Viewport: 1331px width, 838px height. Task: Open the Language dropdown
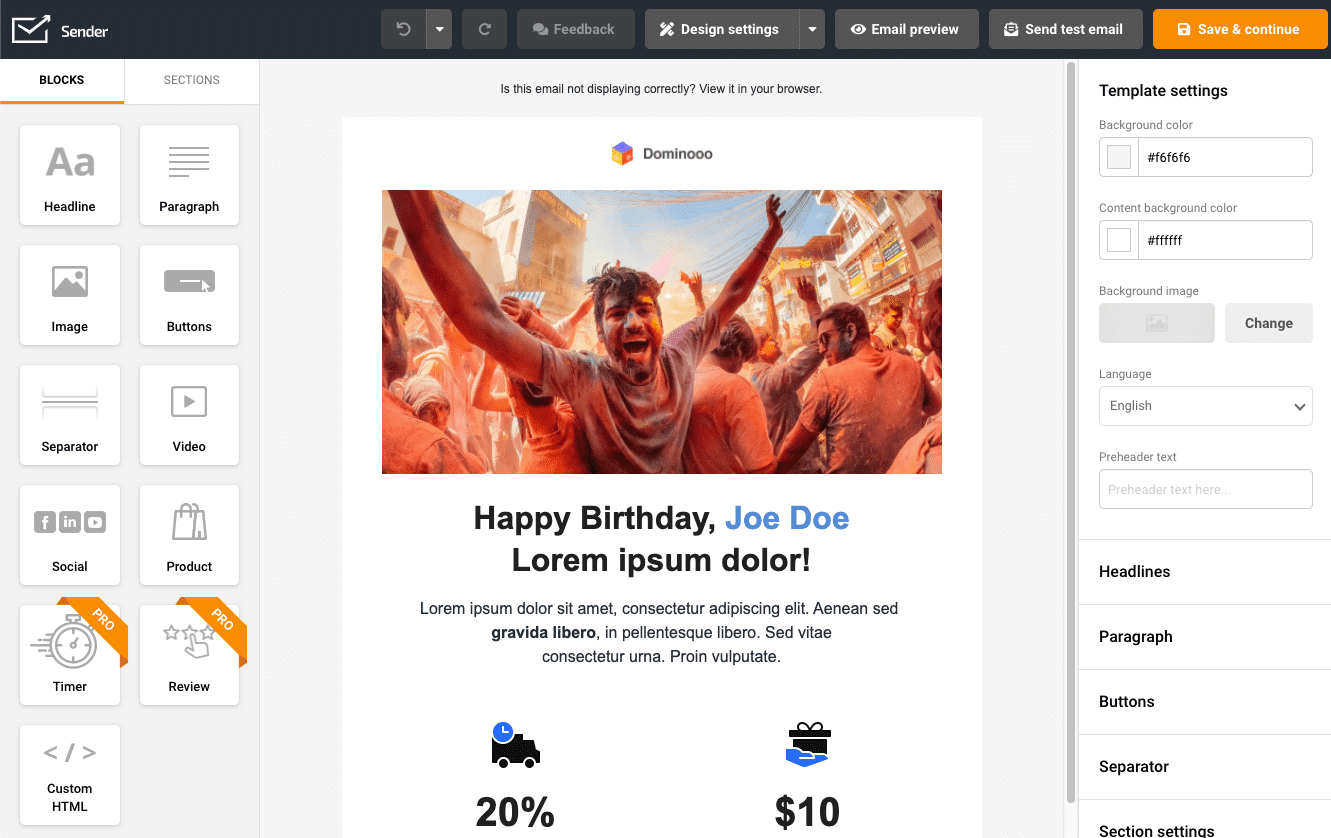pyautogui.click(x=1205, y=406)
